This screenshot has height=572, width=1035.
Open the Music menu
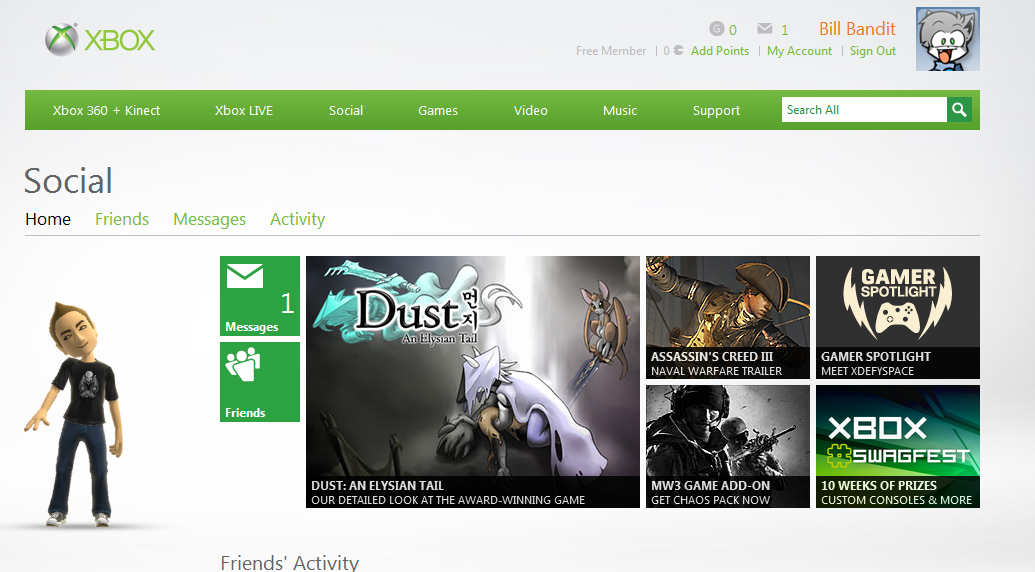[620, 110]
